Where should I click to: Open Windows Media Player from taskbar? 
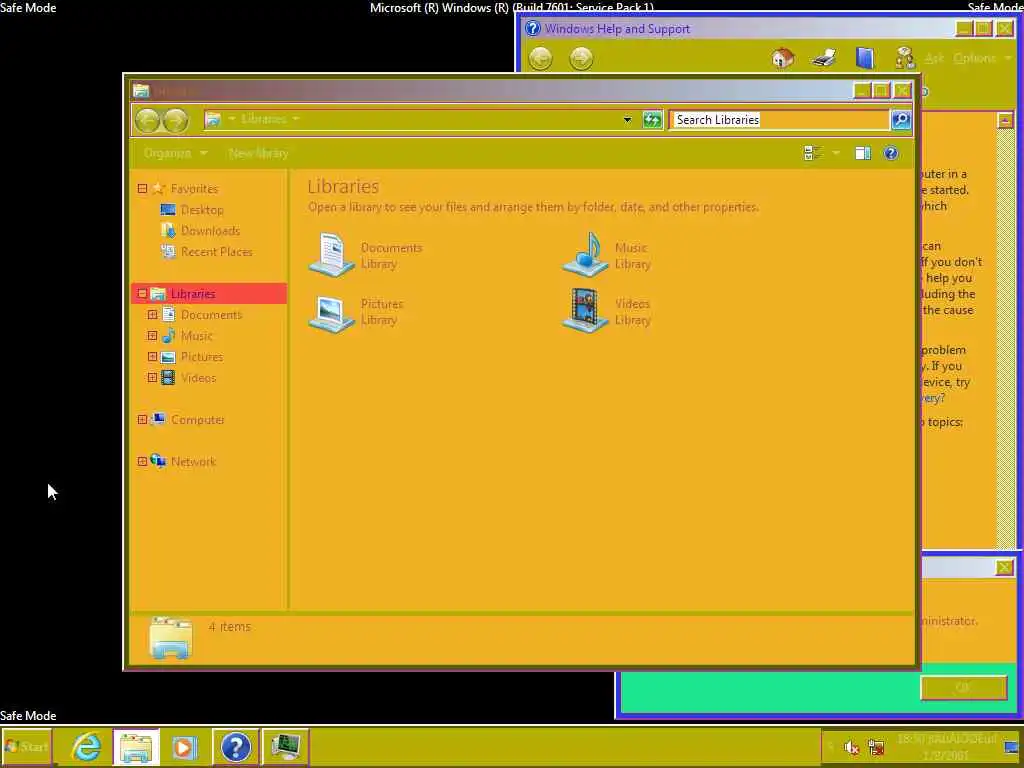tap(184, 746)
